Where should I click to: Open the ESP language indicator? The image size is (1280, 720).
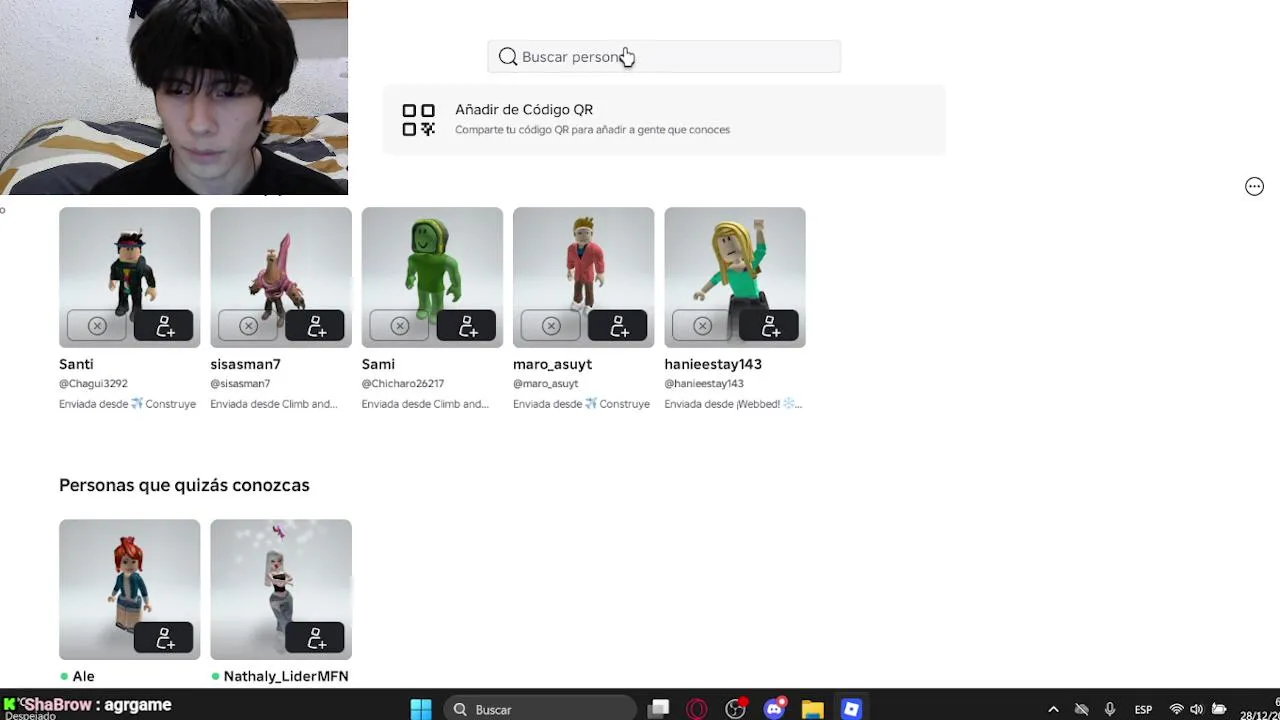click(1143, 709)
